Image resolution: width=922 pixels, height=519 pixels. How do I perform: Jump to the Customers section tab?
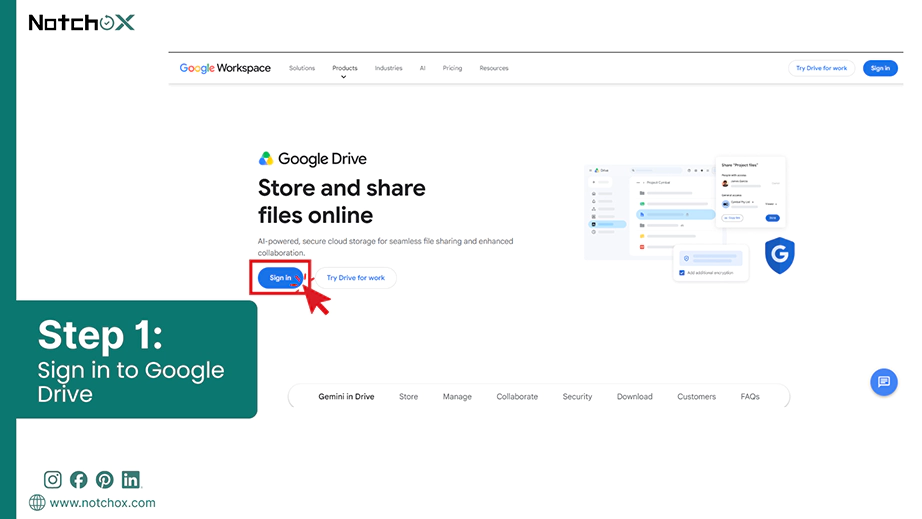click(696, 397)
